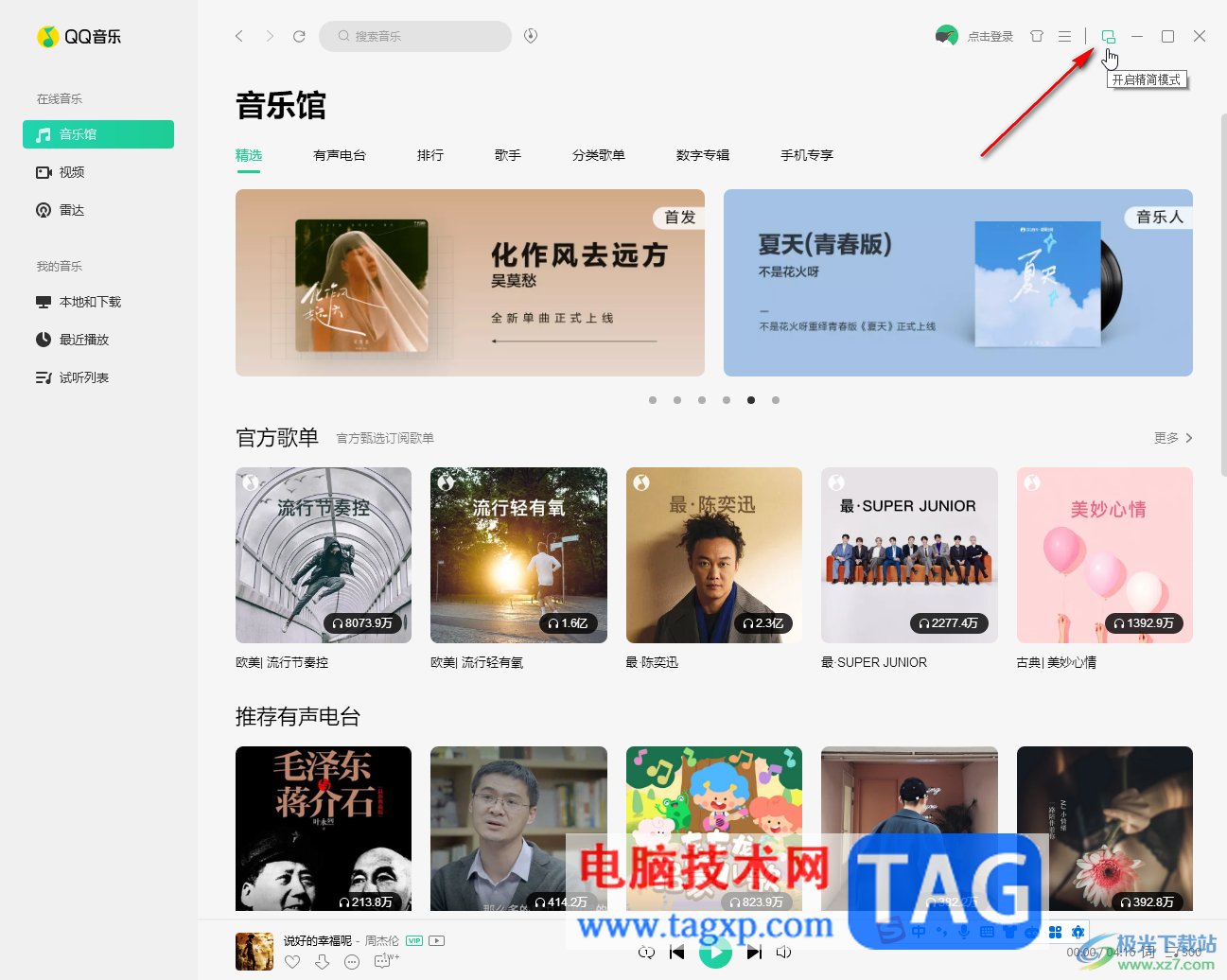Like the current song with heart icon

click(292, 962)
